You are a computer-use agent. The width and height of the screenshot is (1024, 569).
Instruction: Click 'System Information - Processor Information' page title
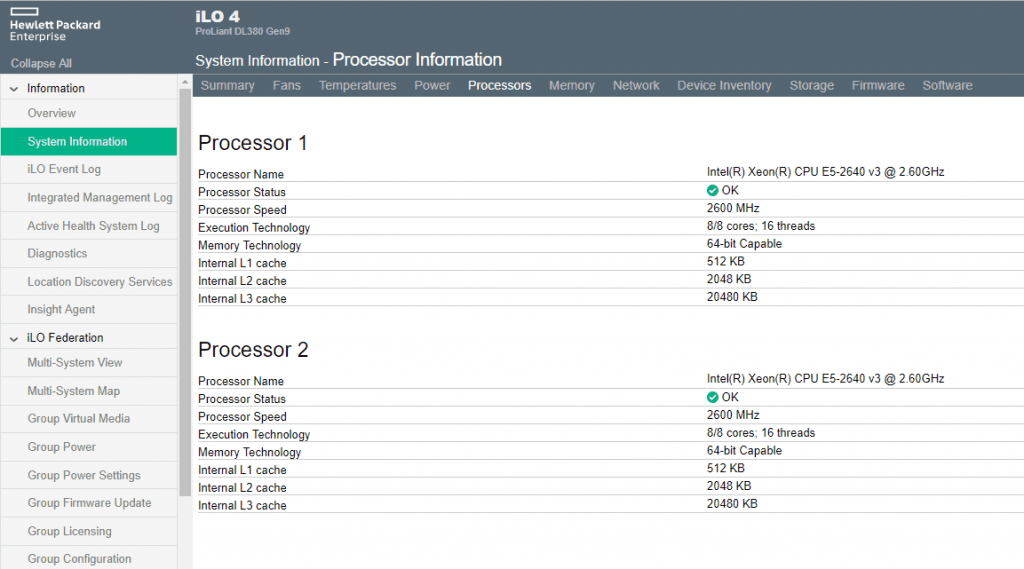[348, 60]
